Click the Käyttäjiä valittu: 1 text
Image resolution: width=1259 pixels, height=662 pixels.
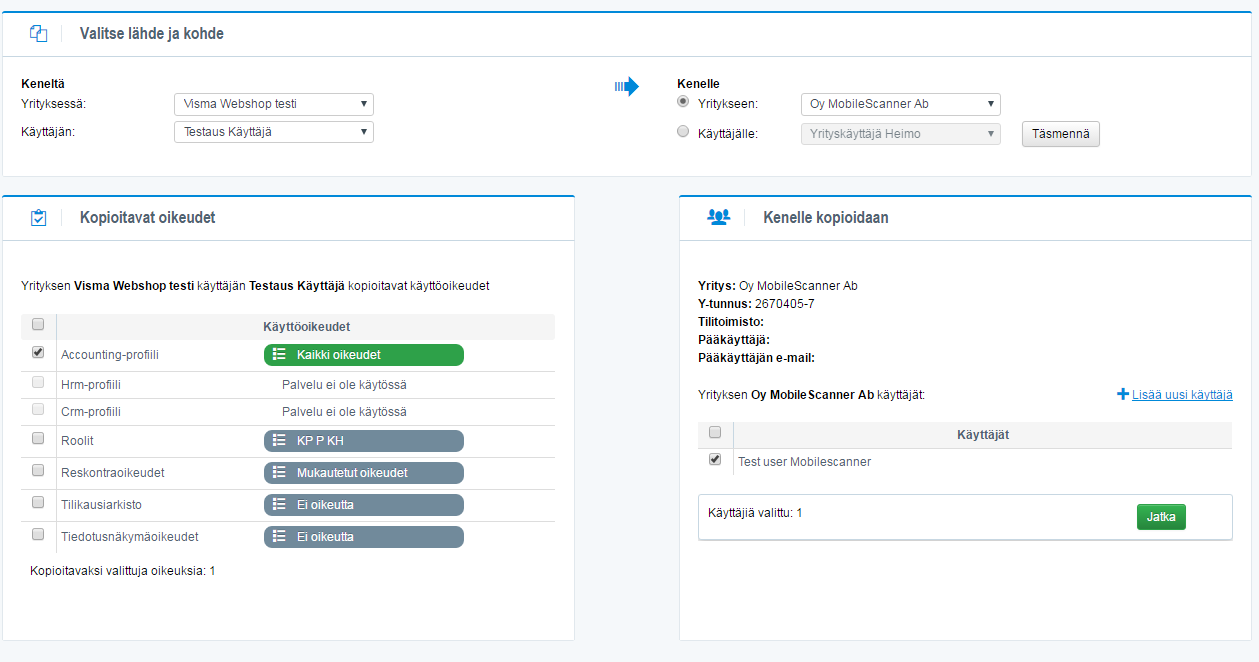[755, 513]
